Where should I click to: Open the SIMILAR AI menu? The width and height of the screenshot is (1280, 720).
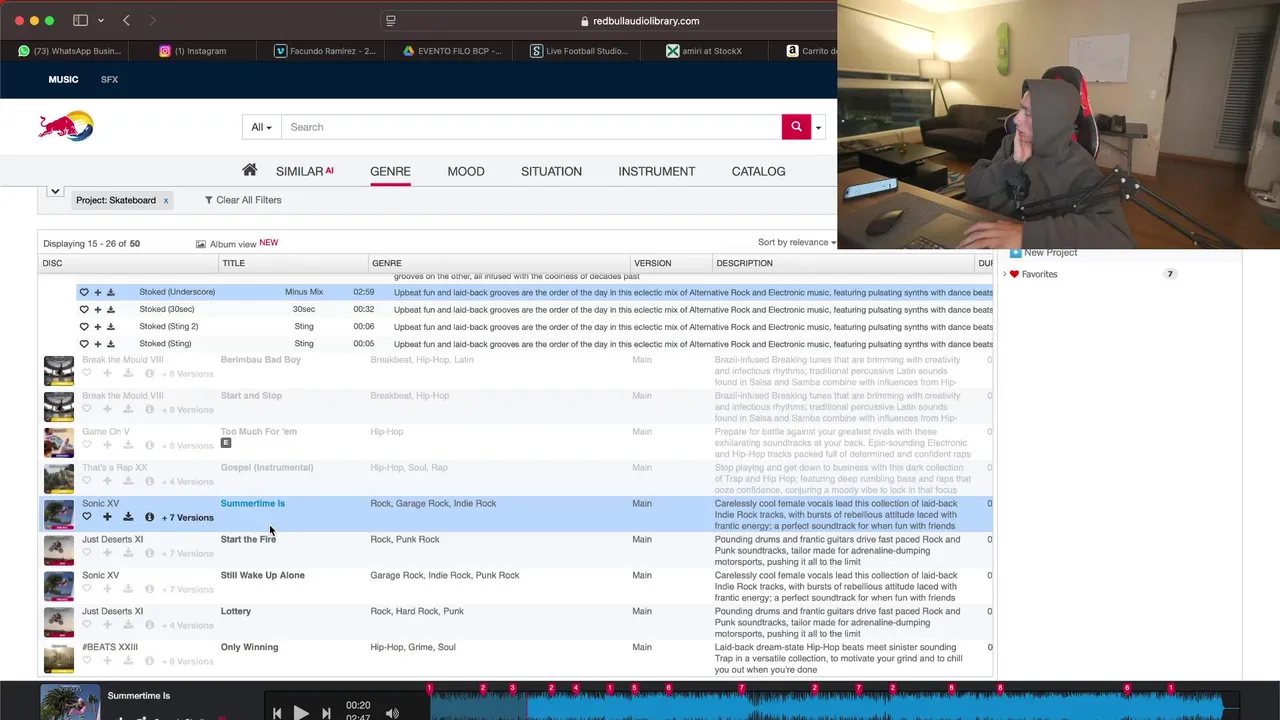[x=304, y=171]
